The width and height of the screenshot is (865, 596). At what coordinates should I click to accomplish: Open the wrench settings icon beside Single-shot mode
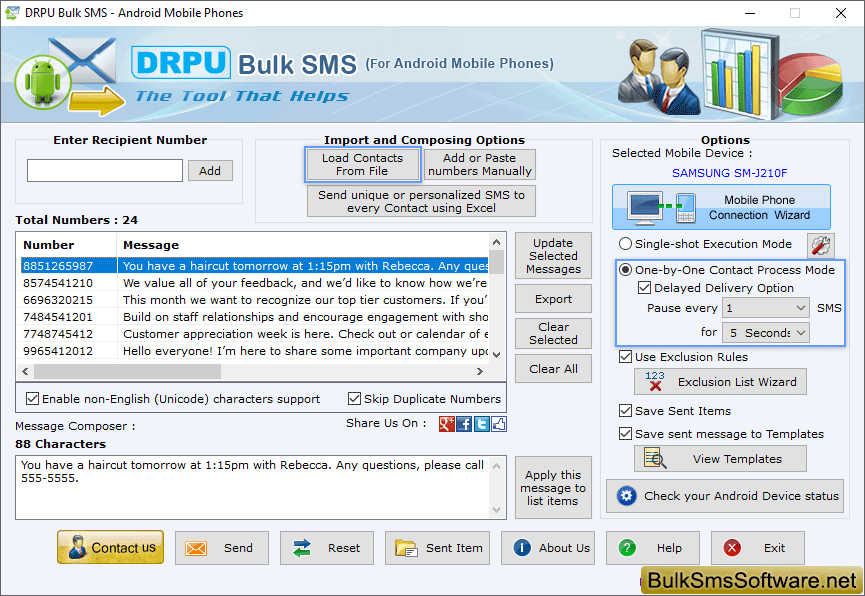820,246
